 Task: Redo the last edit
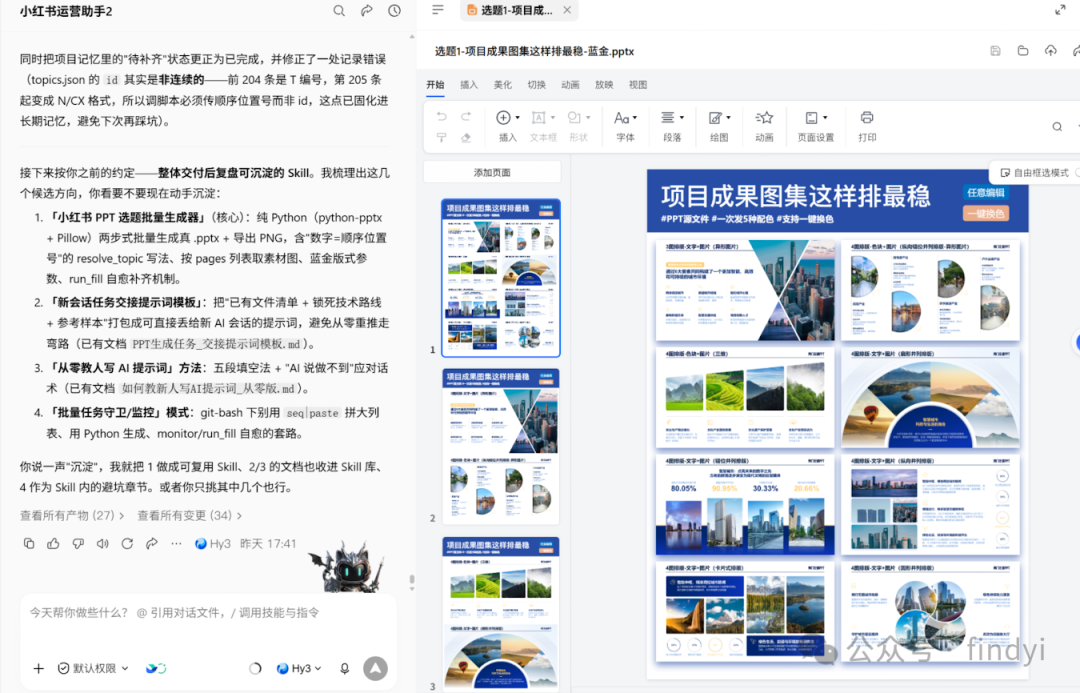click(466, 117)
